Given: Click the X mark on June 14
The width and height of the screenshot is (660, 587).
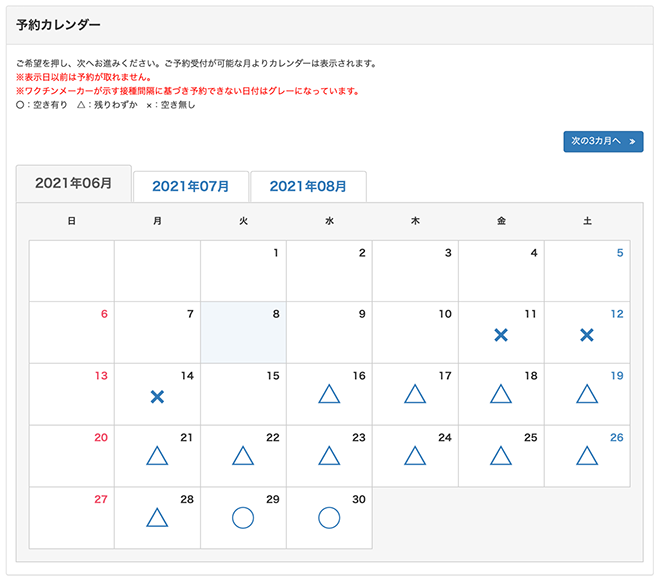Looking at the screenshot, I should click(x=156, y=397).
